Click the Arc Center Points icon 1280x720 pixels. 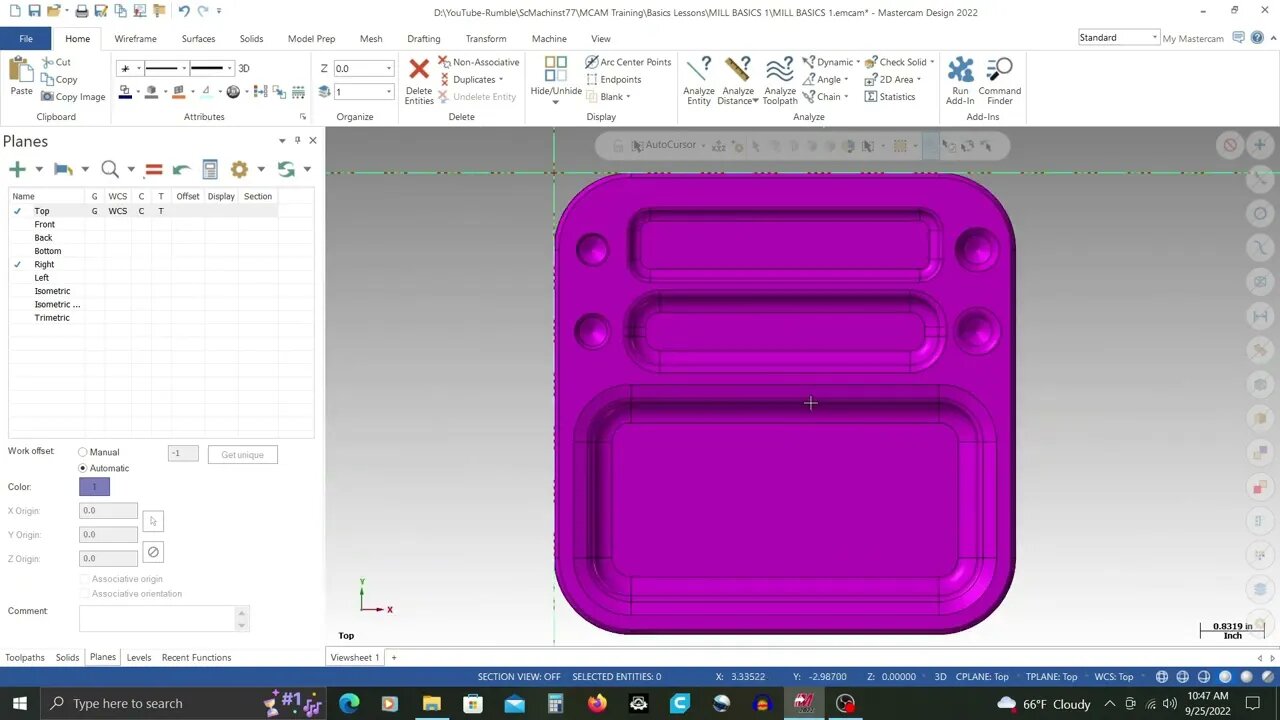(x=590, y=62)
